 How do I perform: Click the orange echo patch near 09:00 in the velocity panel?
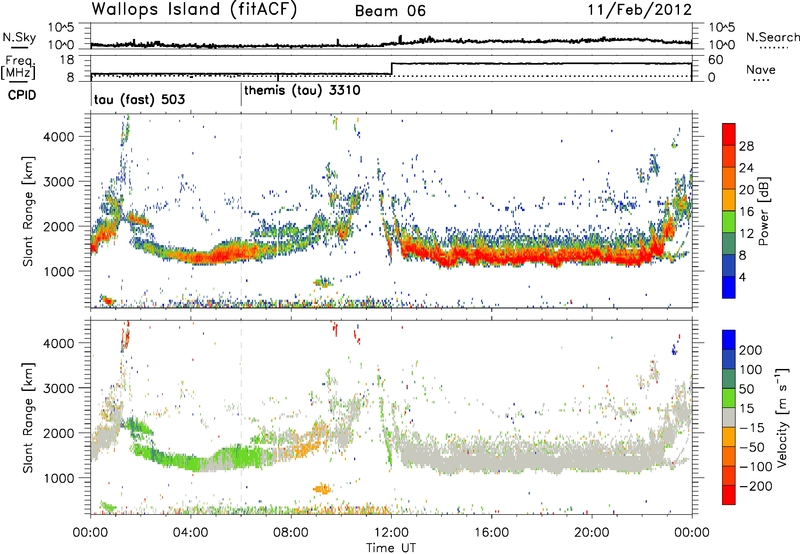point(322,489)
